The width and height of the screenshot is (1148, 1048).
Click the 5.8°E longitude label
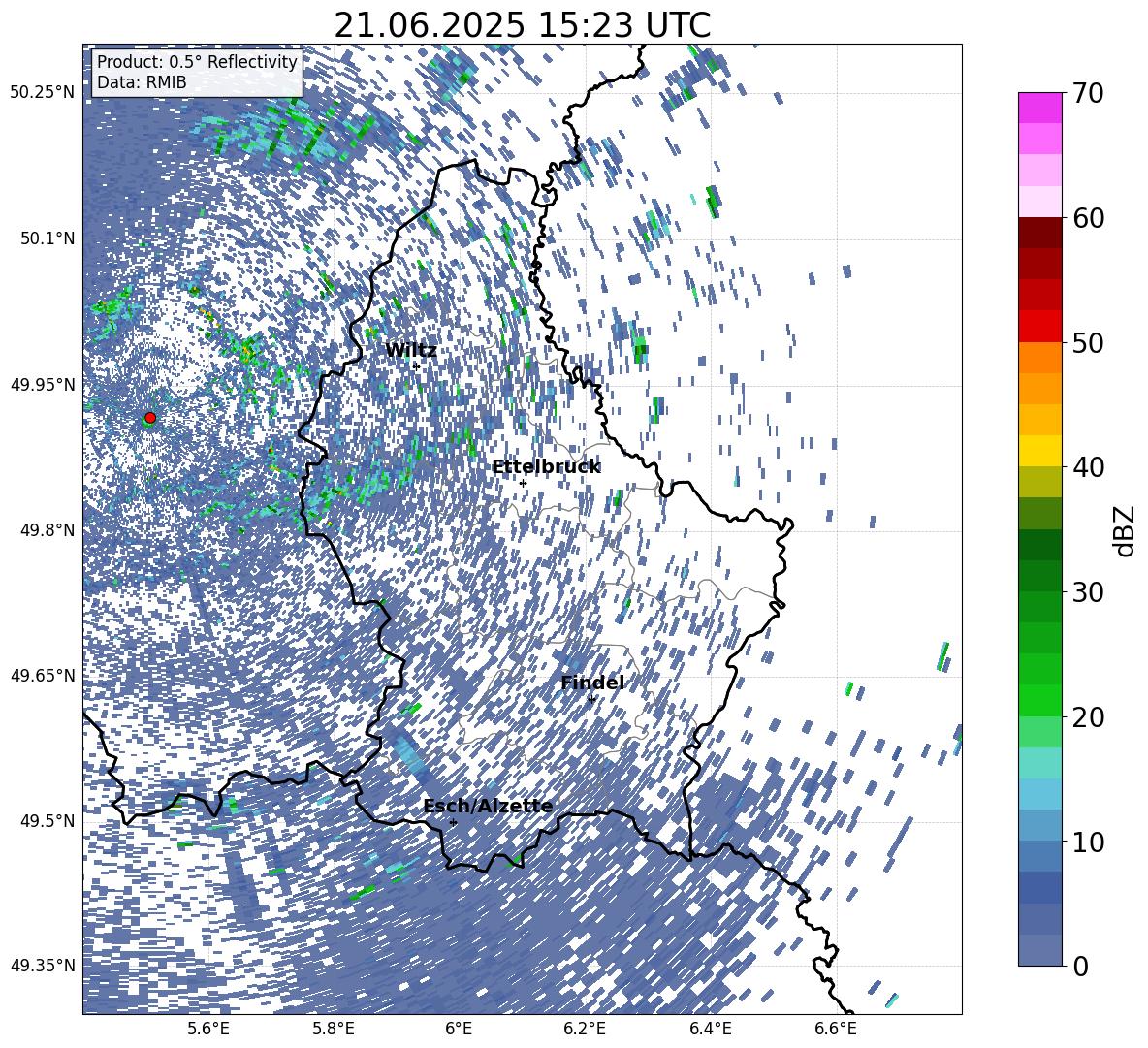click(x=334, y=1029)
